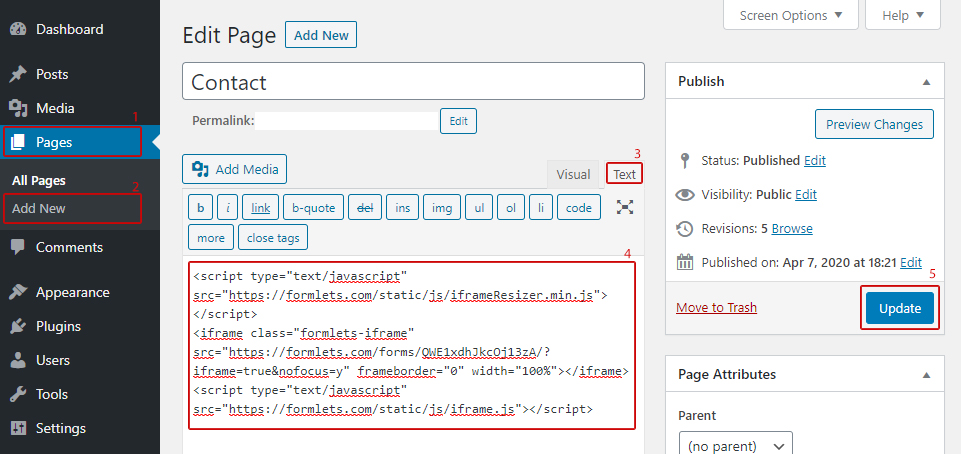This screenshot has height=454, width=961.
Task: Click the Preview Changes button
Action: coord(874,124)
